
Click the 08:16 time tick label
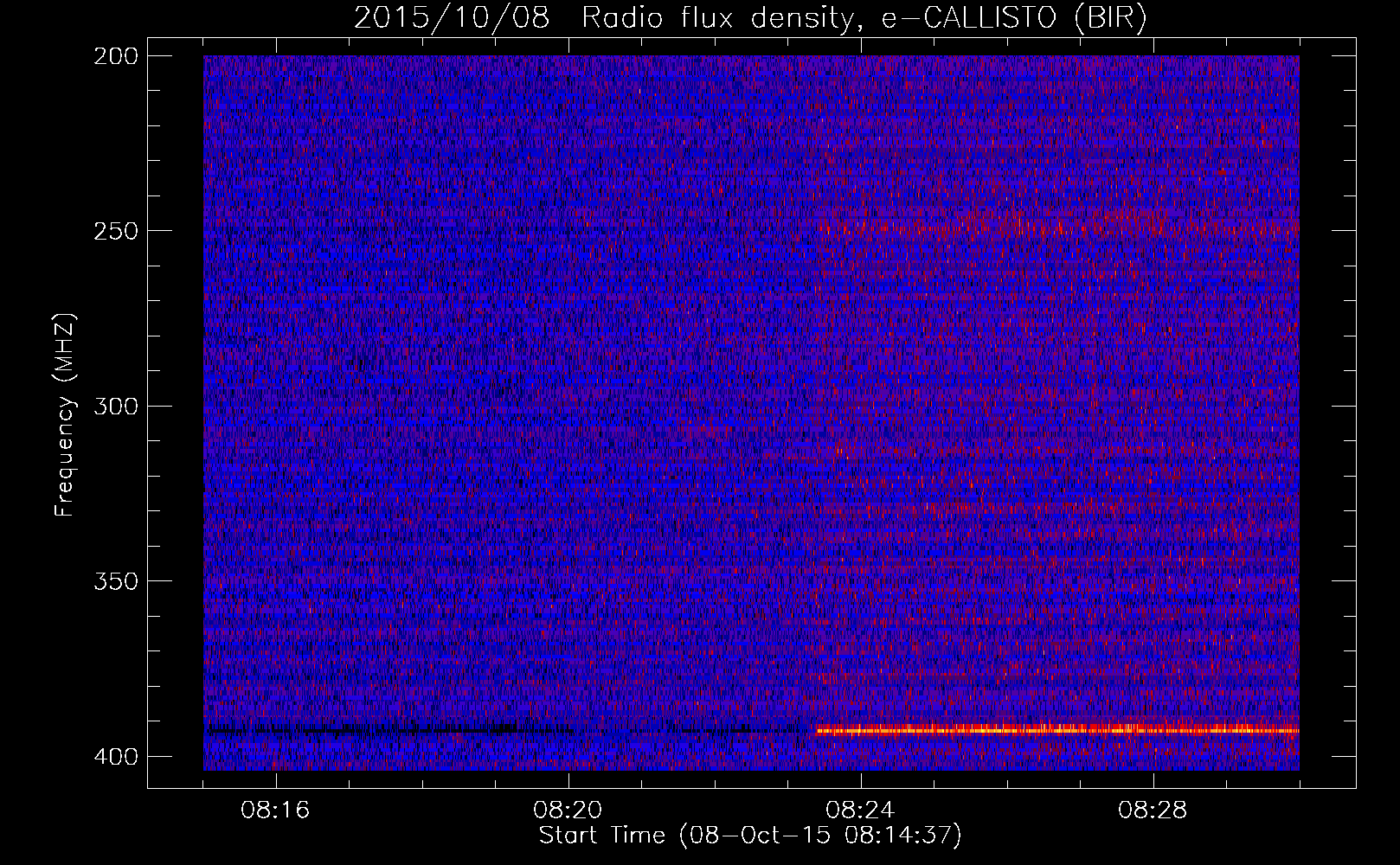[x=275, y=811]
